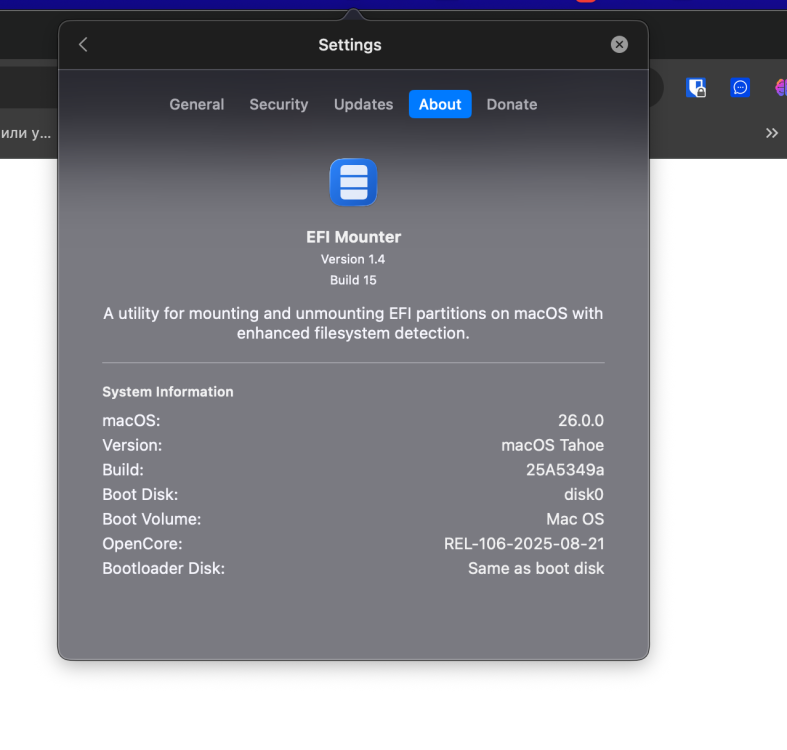
Task: Click the EFI Mounter title text
Action: coord(353,237)
